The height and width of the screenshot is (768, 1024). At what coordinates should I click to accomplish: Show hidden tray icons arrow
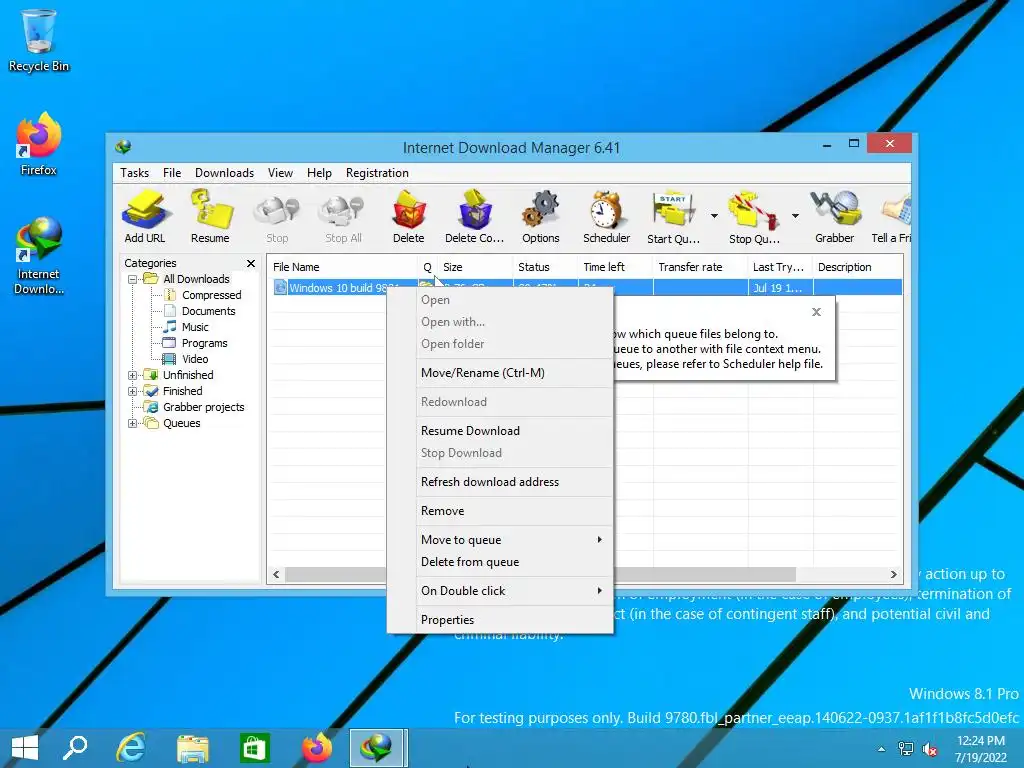882,750
